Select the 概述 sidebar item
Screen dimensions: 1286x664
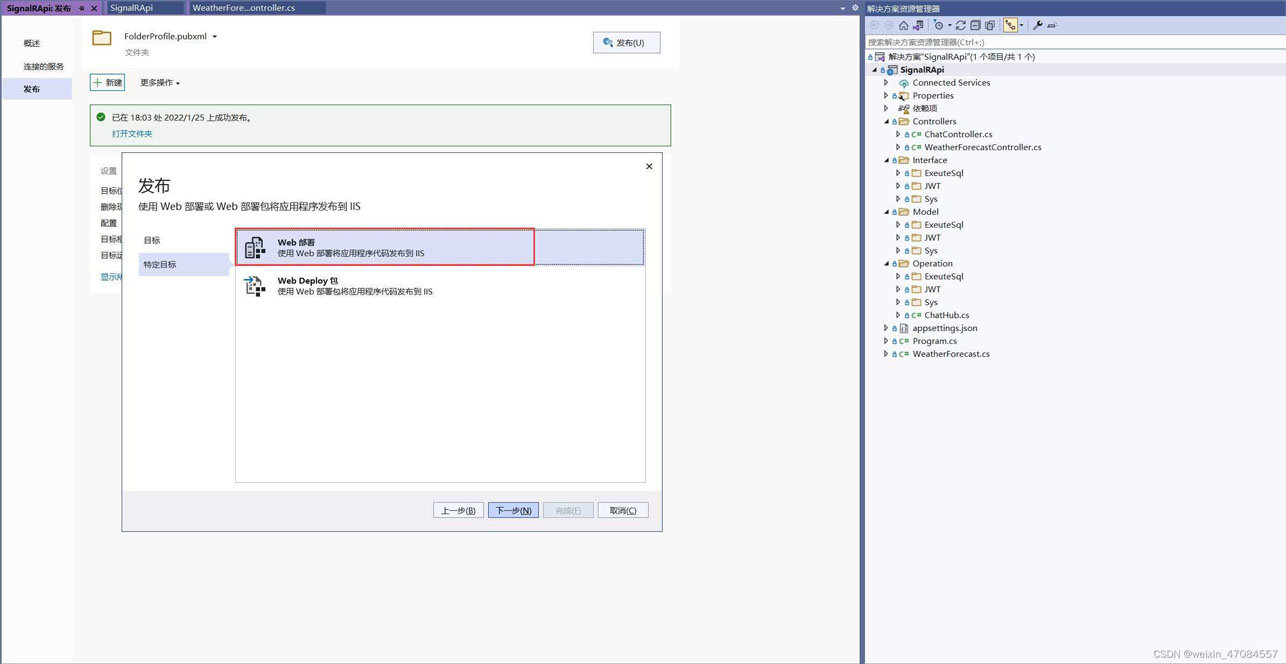point(32,43)
